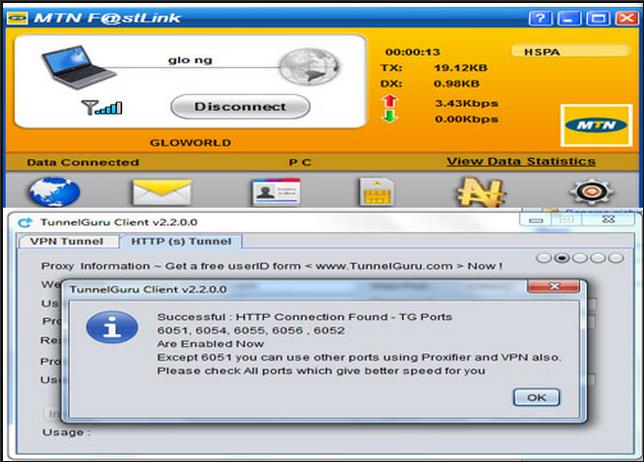Click the GLOWORLD operator label

(190, 143)
